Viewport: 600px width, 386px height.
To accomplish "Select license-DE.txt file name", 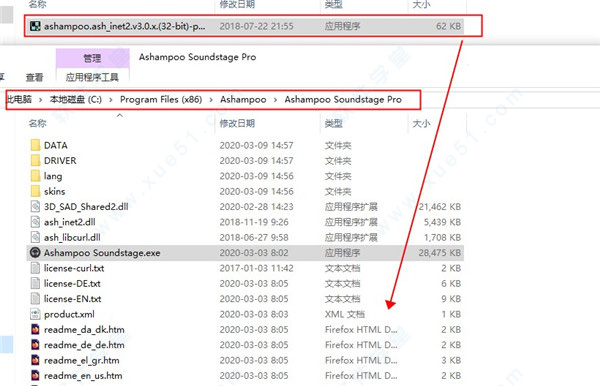I will [x=72, y=283].
